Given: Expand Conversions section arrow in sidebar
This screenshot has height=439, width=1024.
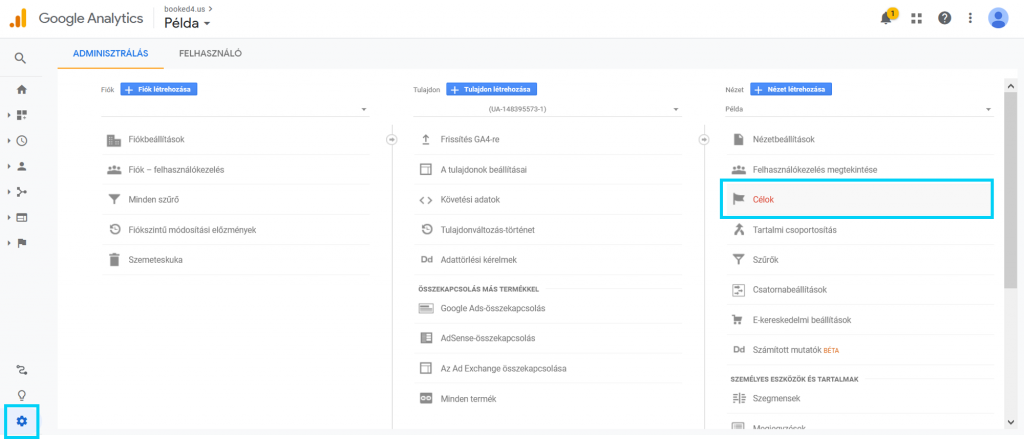Looking at the screenshot, I should 8,243.
